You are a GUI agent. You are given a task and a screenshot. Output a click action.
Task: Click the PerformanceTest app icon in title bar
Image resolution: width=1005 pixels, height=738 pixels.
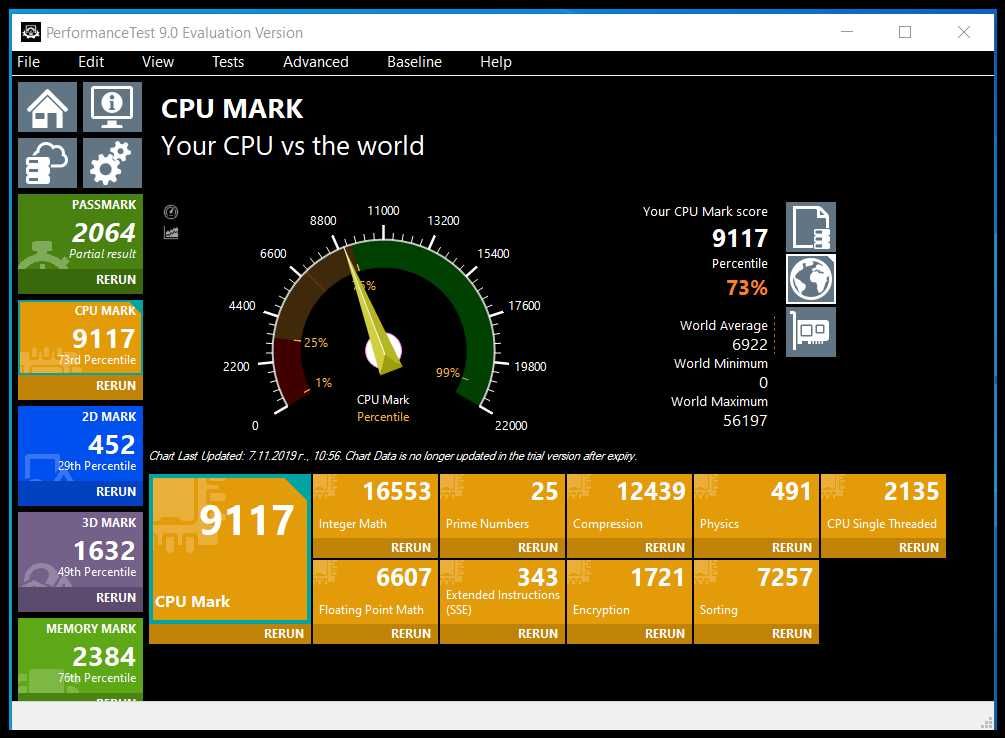31,32
